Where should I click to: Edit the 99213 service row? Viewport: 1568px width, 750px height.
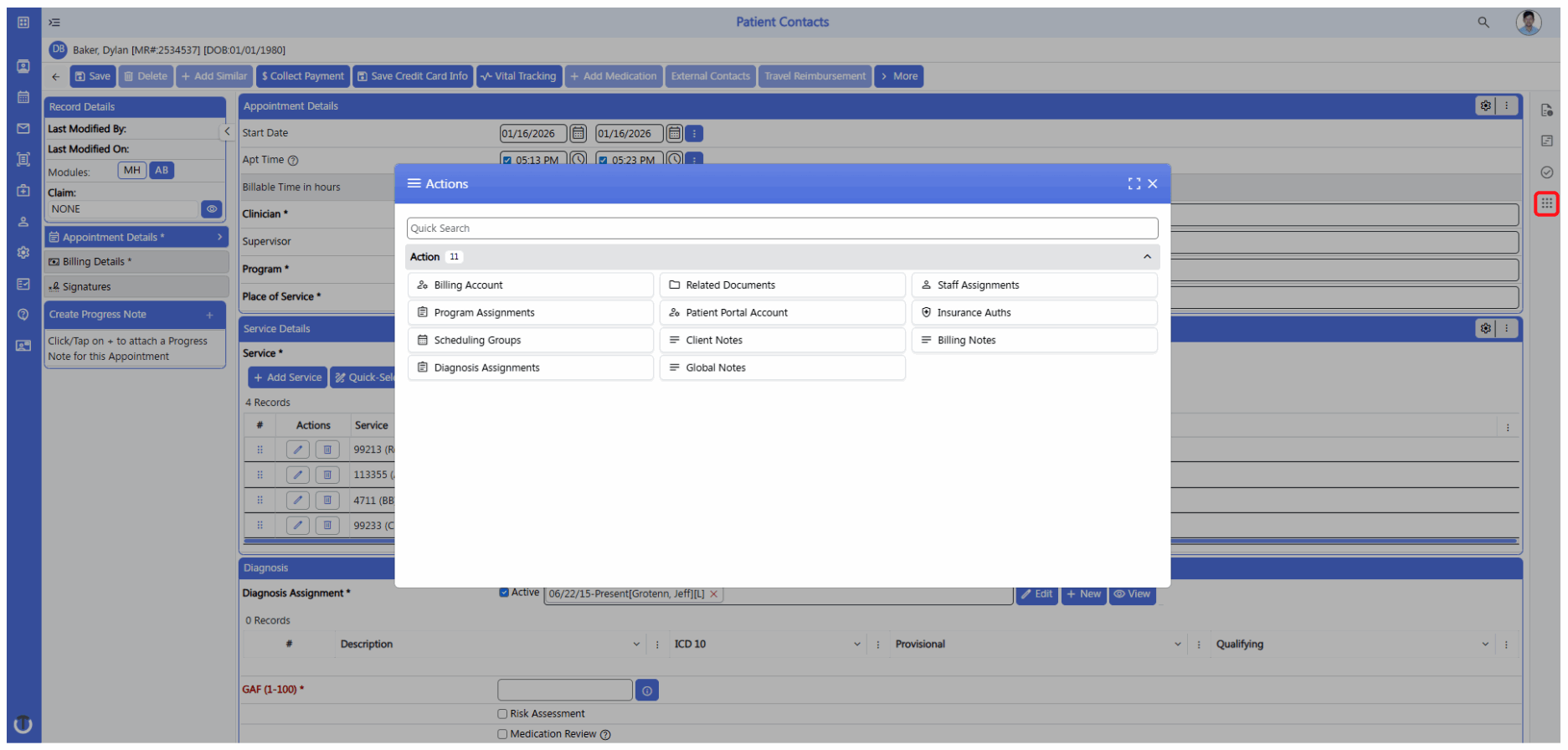(298, 449)
